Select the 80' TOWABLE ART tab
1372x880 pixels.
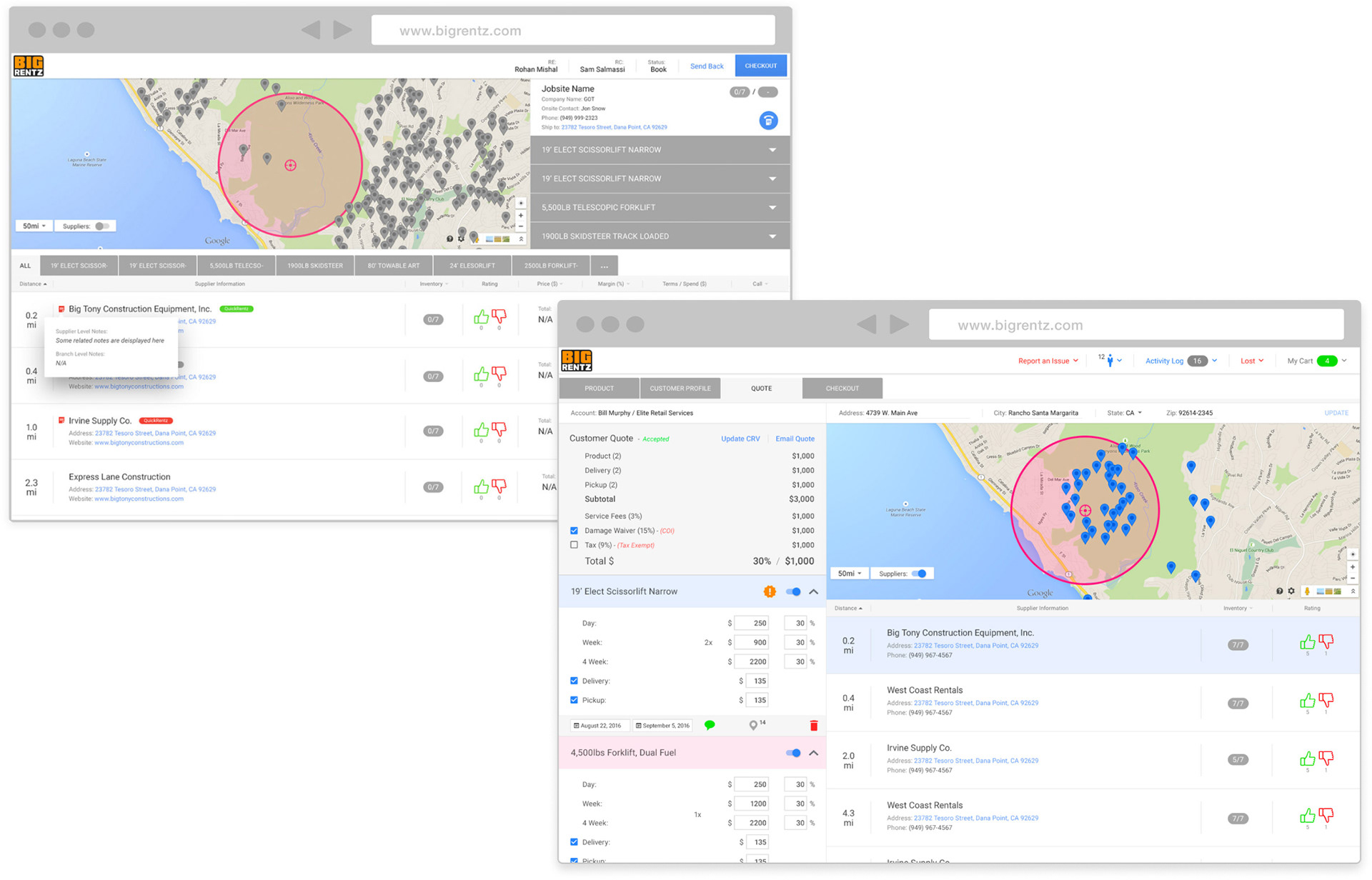[x=394, y=266]
